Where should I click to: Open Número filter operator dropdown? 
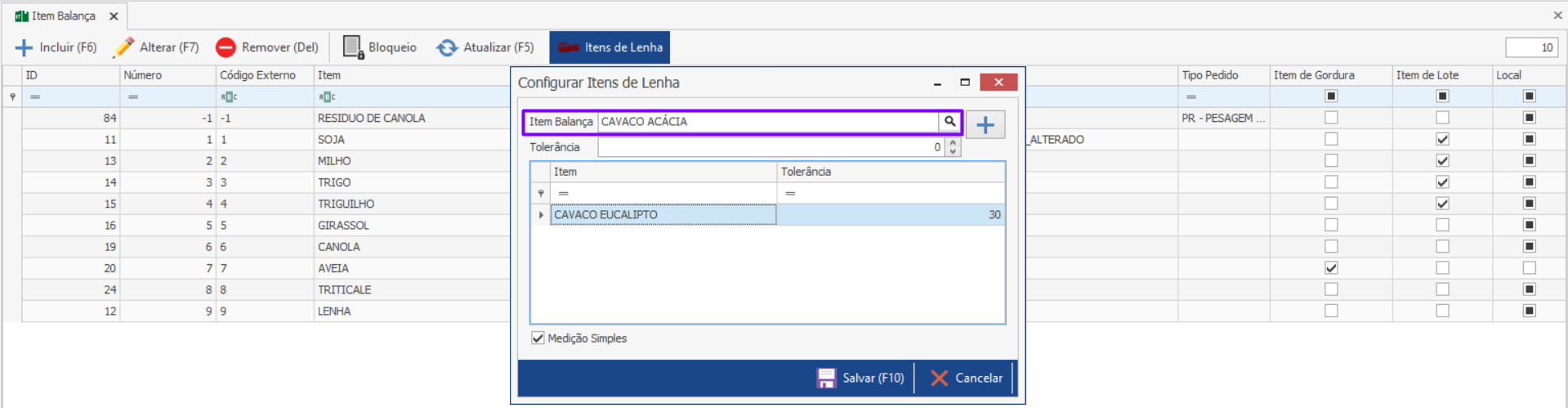coord(133,96)
